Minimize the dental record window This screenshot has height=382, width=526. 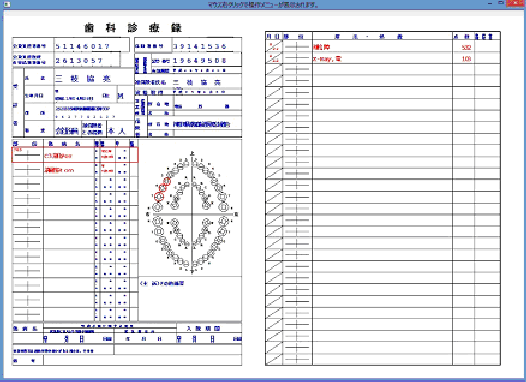(x=489, y=3)
